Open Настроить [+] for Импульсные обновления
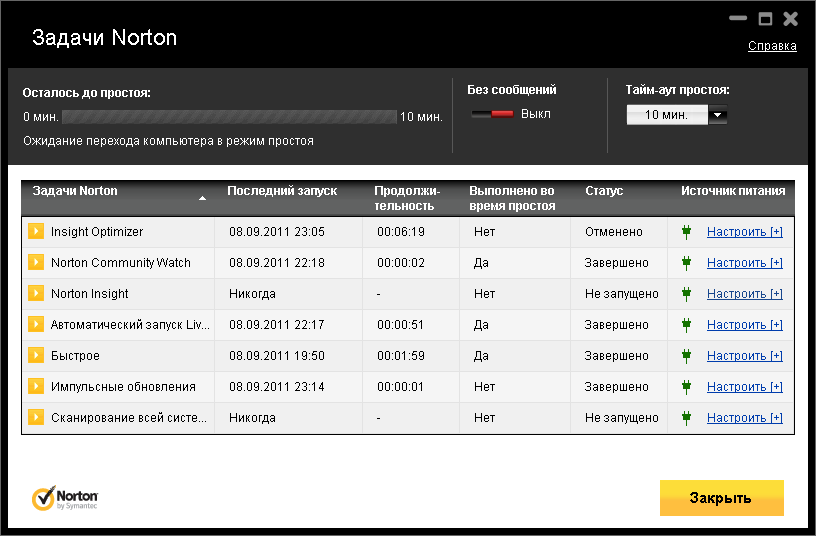This screenshot has height=536, width=816. [745, 387]
